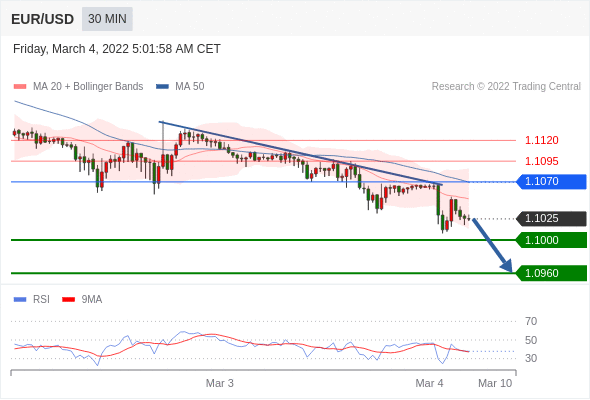Screen dimensions: 590x400
Task: Click the Mar 3 date axis label
Action: tap(220, 383)
